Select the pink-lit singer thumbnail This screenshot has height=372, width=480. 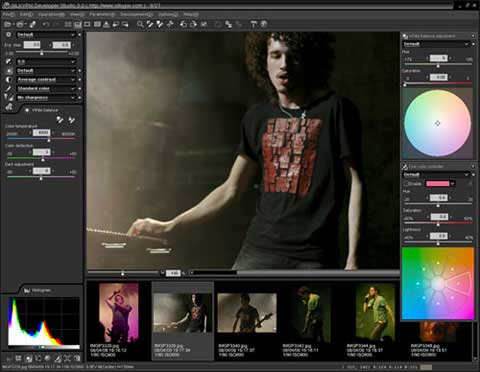[x=119, y=313]
